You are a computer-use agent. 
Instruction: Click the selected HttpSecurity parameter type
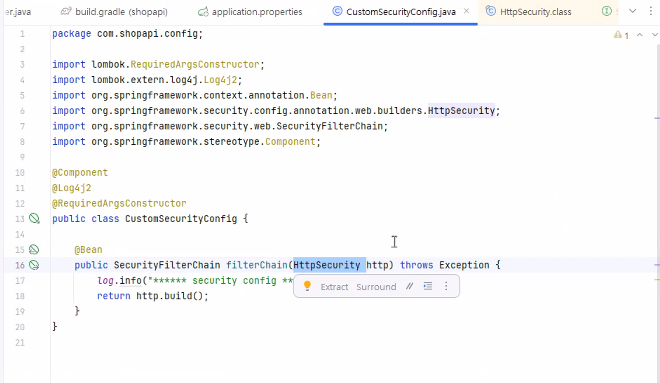pyautogui.click(x=327, y=265)
